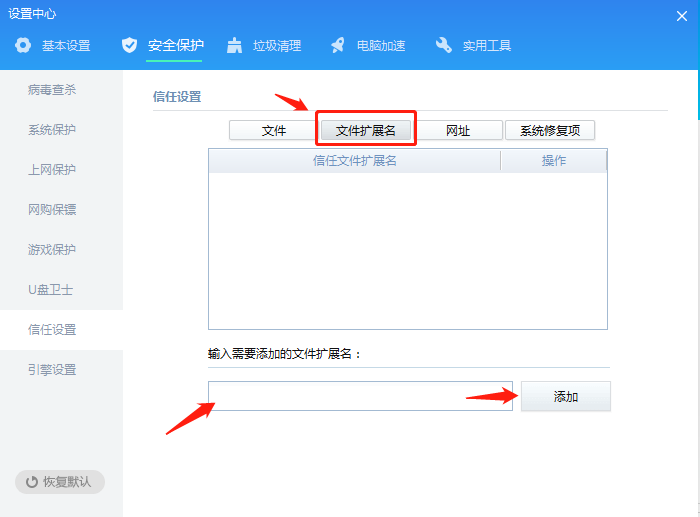
Task: Select 系统保护 in the sidebar
Action: (x=61, y=130)
